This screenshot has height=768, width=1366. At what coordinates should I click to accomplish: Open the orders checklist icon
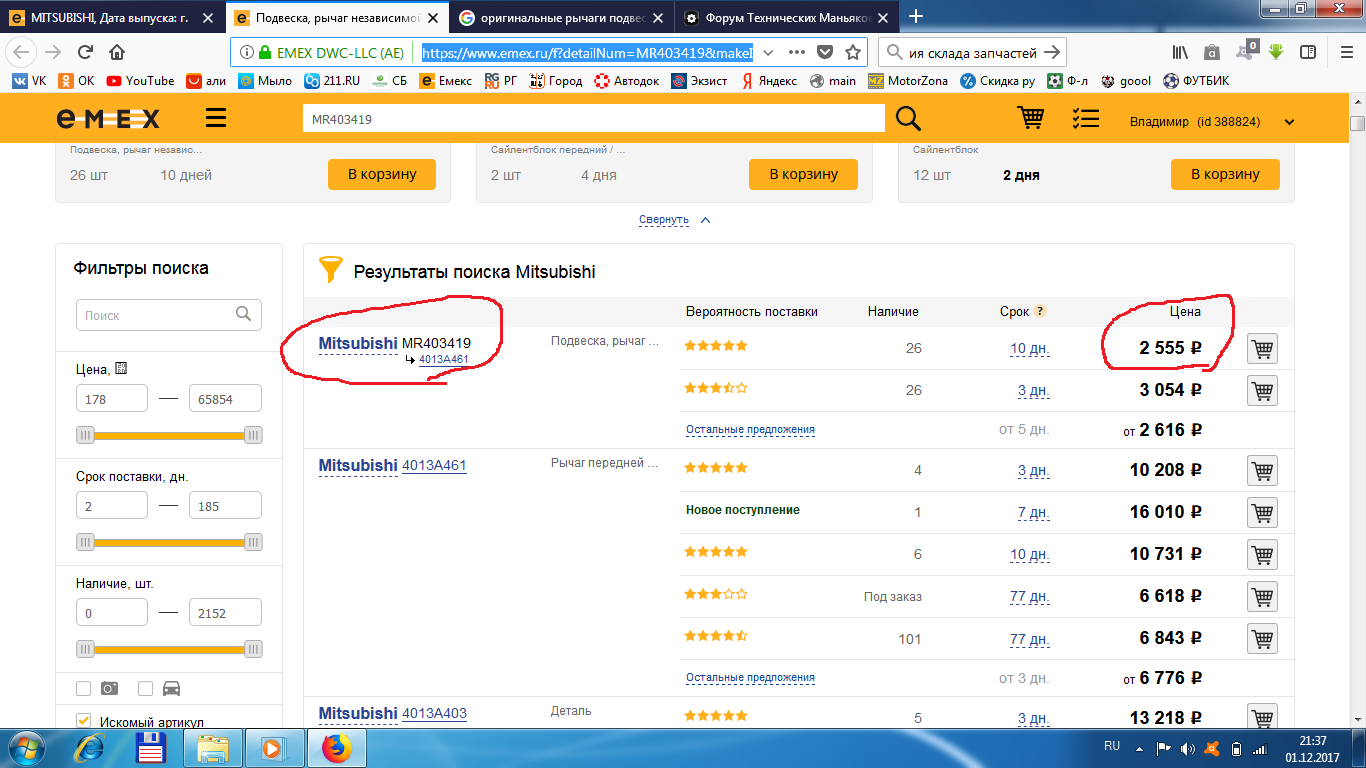coord(1085,119)
